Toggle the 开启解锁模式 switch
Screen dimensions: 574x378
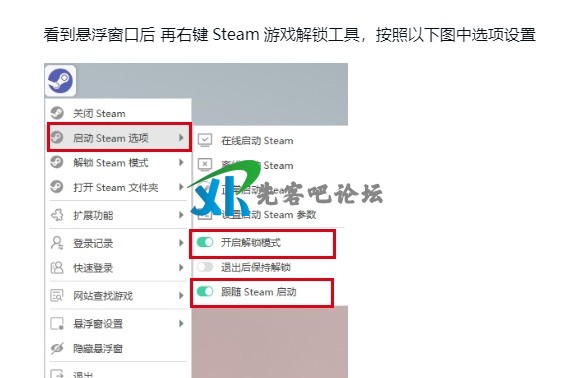click(x=205, y=242)
